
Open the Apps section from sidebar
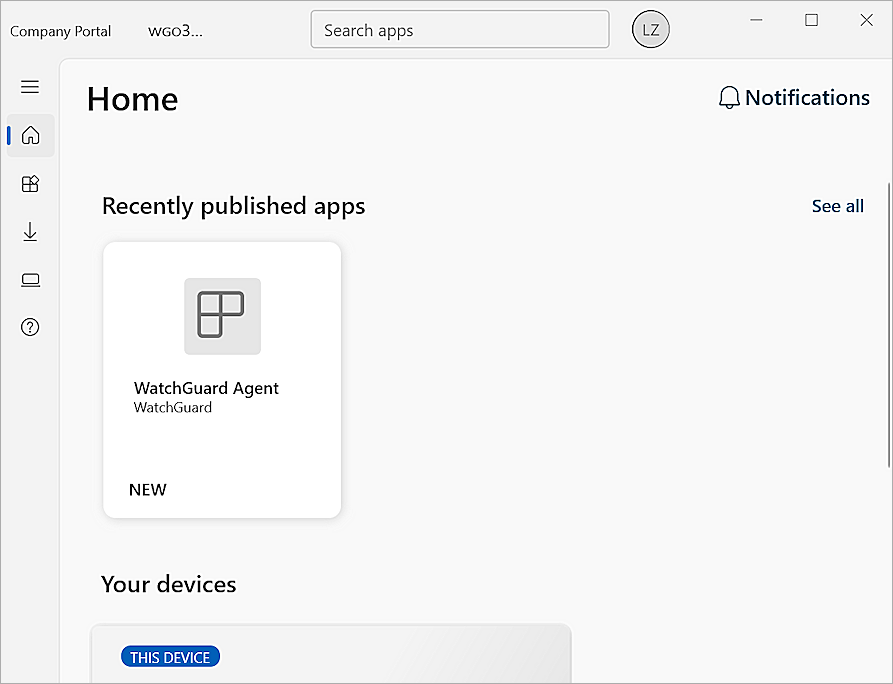30,183
